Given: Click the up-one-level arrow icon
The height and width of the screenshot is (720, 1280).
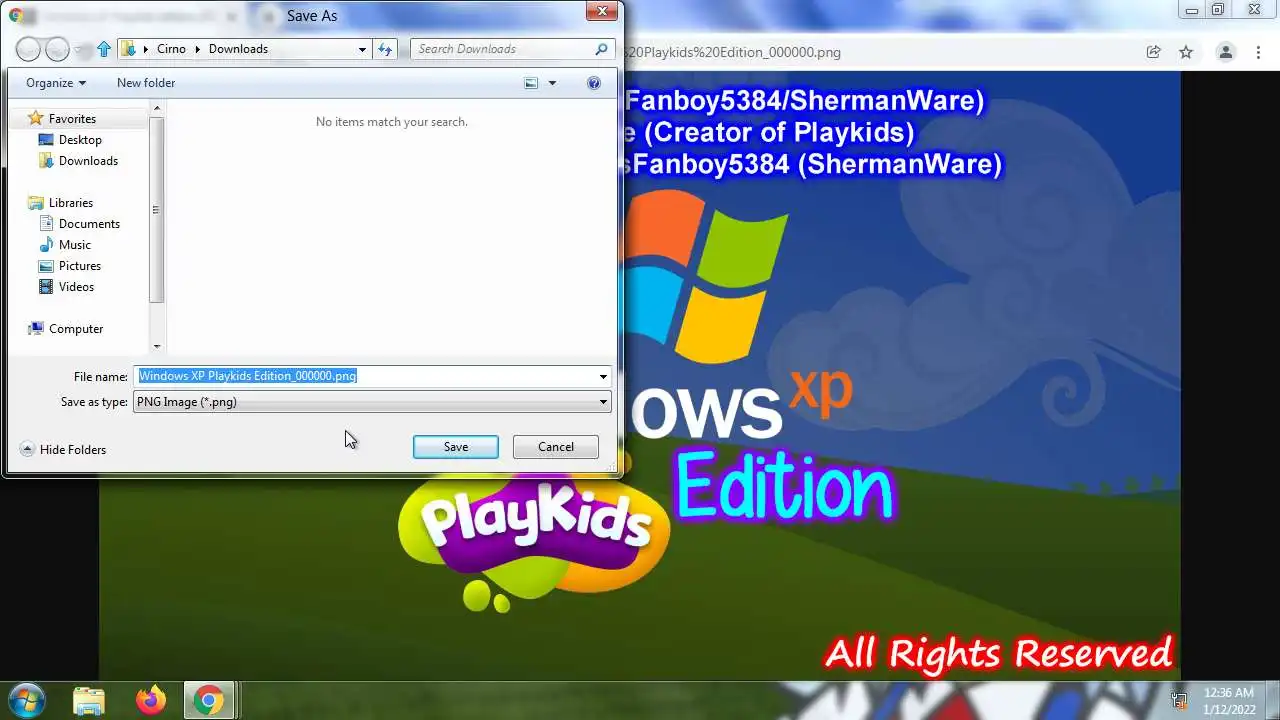Looking at the screenshot, I should point(104,49).
